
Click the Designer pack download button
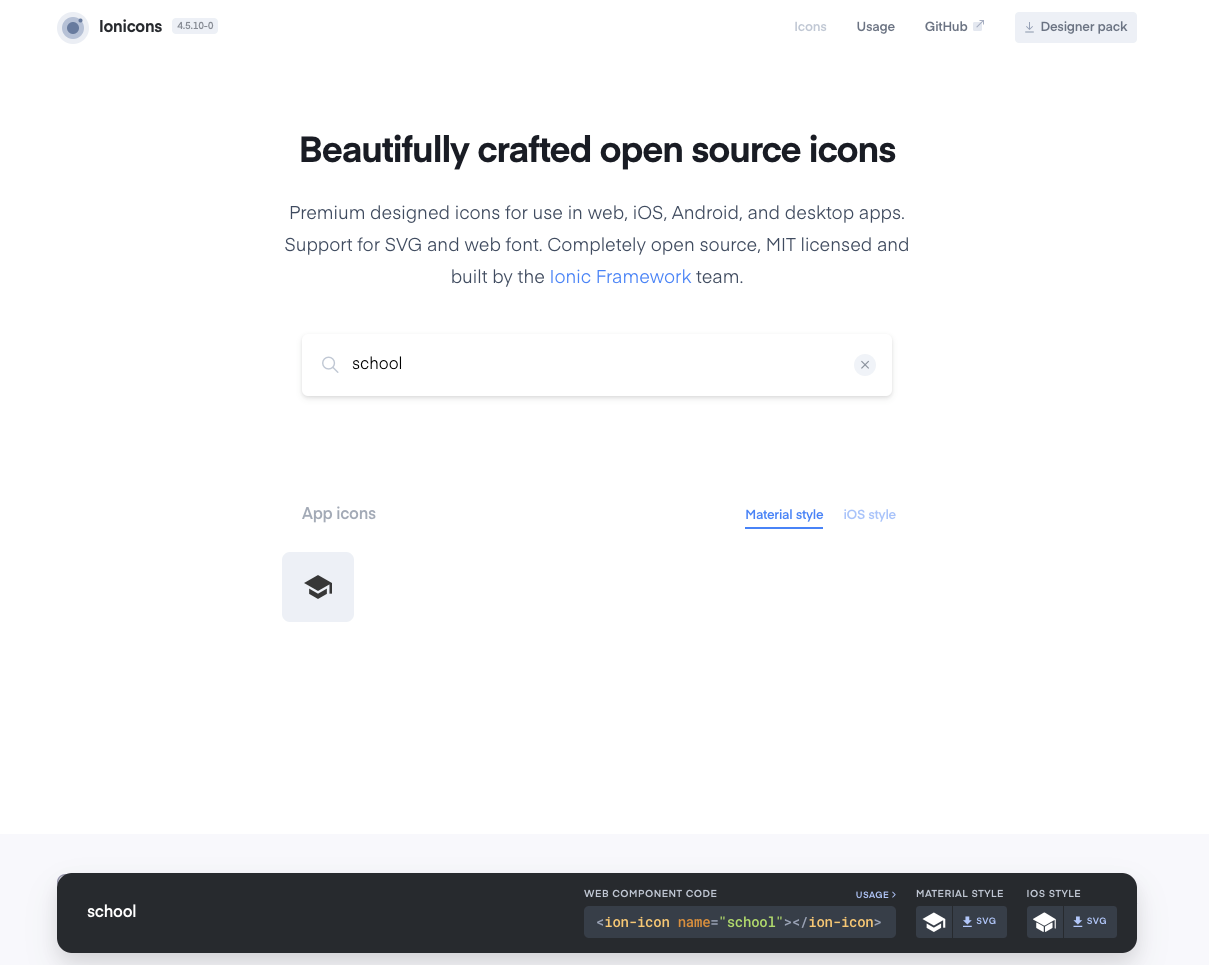pyautogui.click(x=1075, y=27)
